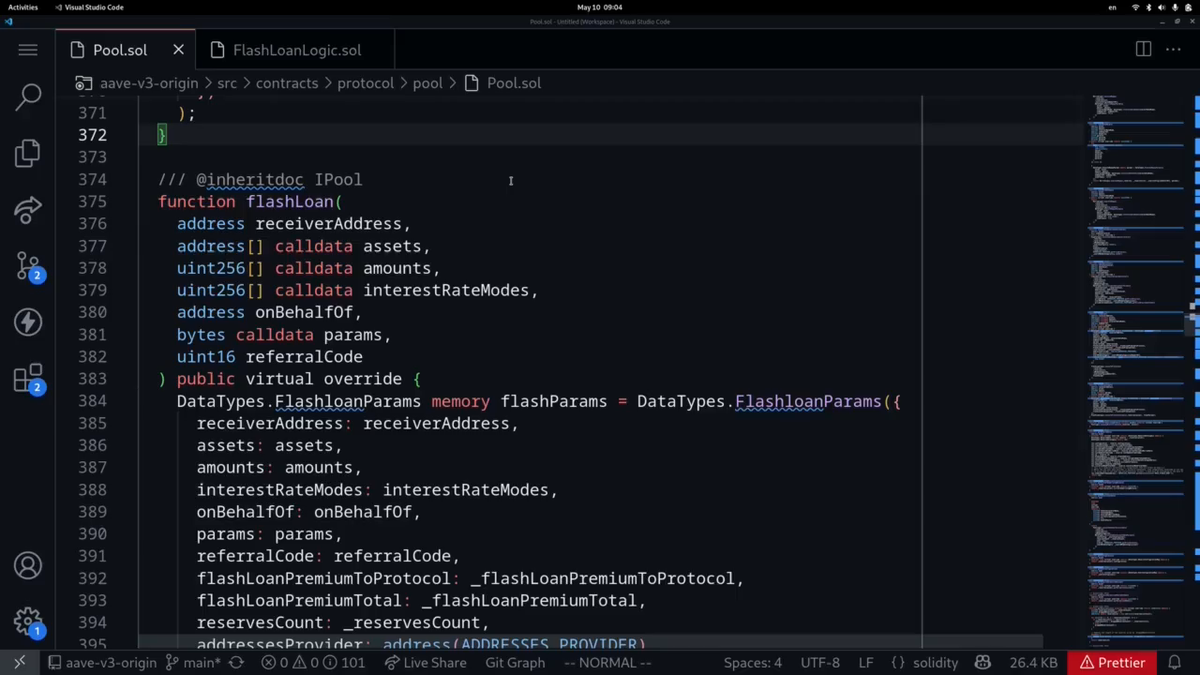The image size is (1200, 675).
Task: Open the editor More Actions ellipsis
Action: tap(1173, 49)
